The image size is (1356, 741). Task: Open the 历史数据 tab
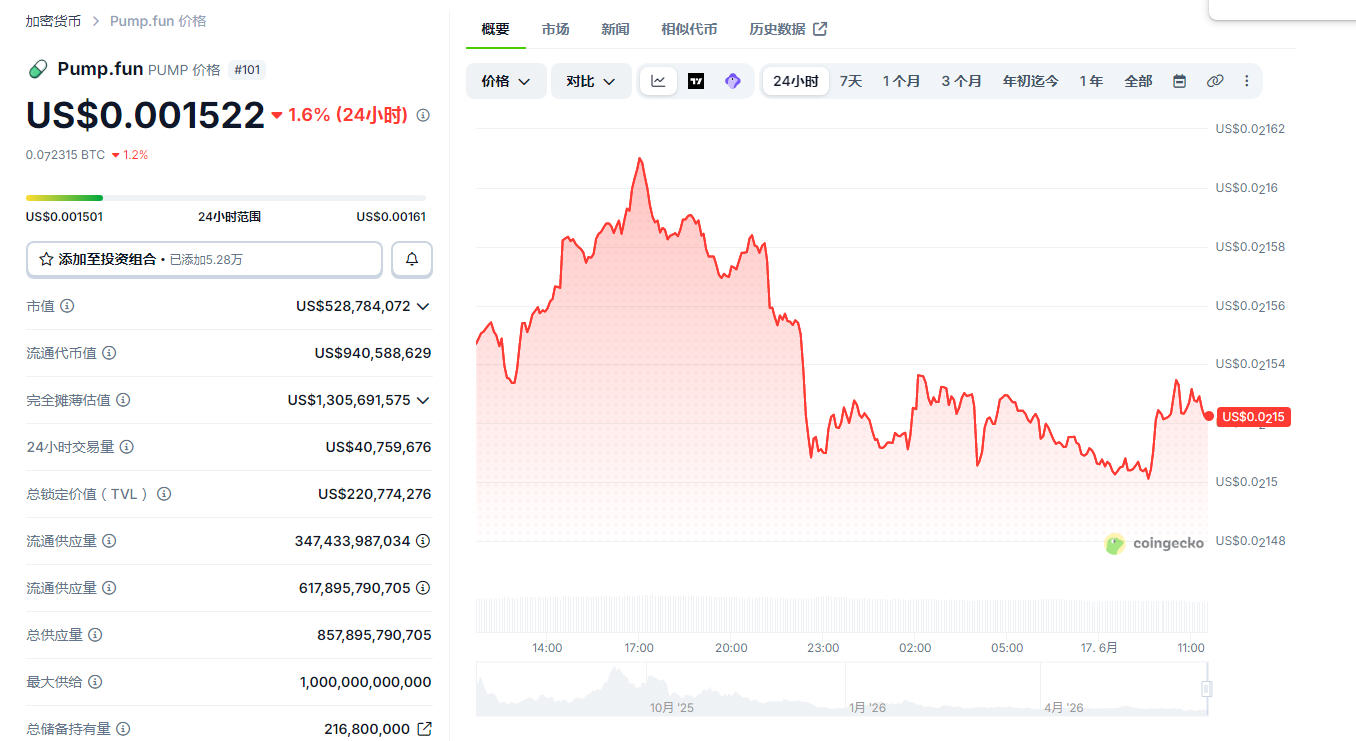[x=788, y=29]
